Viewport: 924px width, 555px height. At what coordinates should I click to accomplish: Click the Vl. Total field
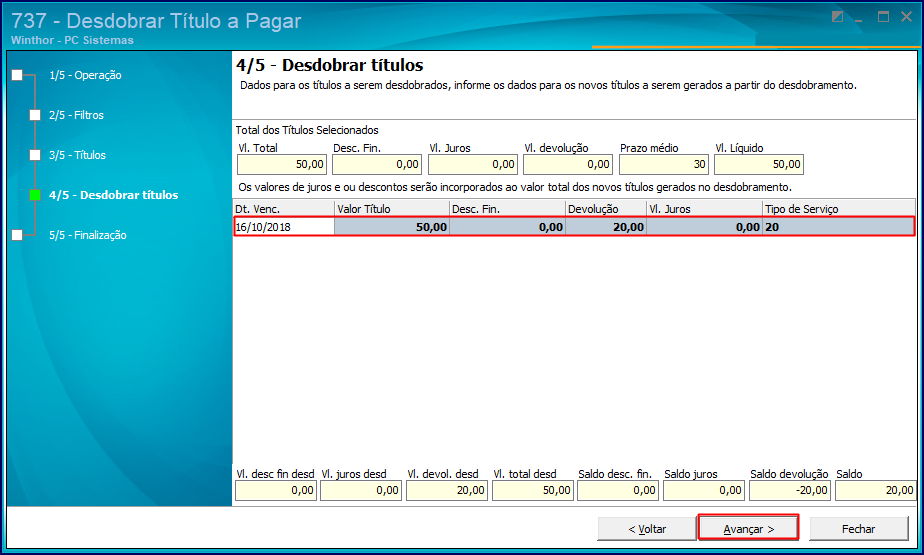pos(281,164)
